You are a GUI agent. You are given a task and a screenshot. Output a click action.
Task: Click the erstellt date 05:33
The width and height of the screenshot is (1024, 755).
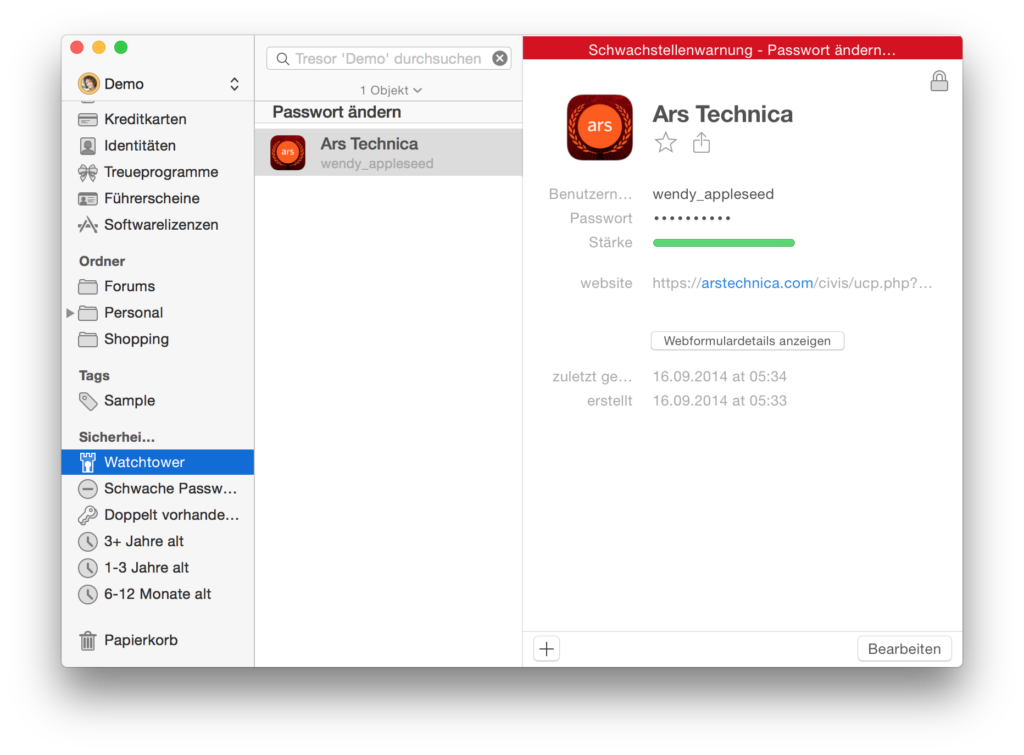click(x=720, y=401)
